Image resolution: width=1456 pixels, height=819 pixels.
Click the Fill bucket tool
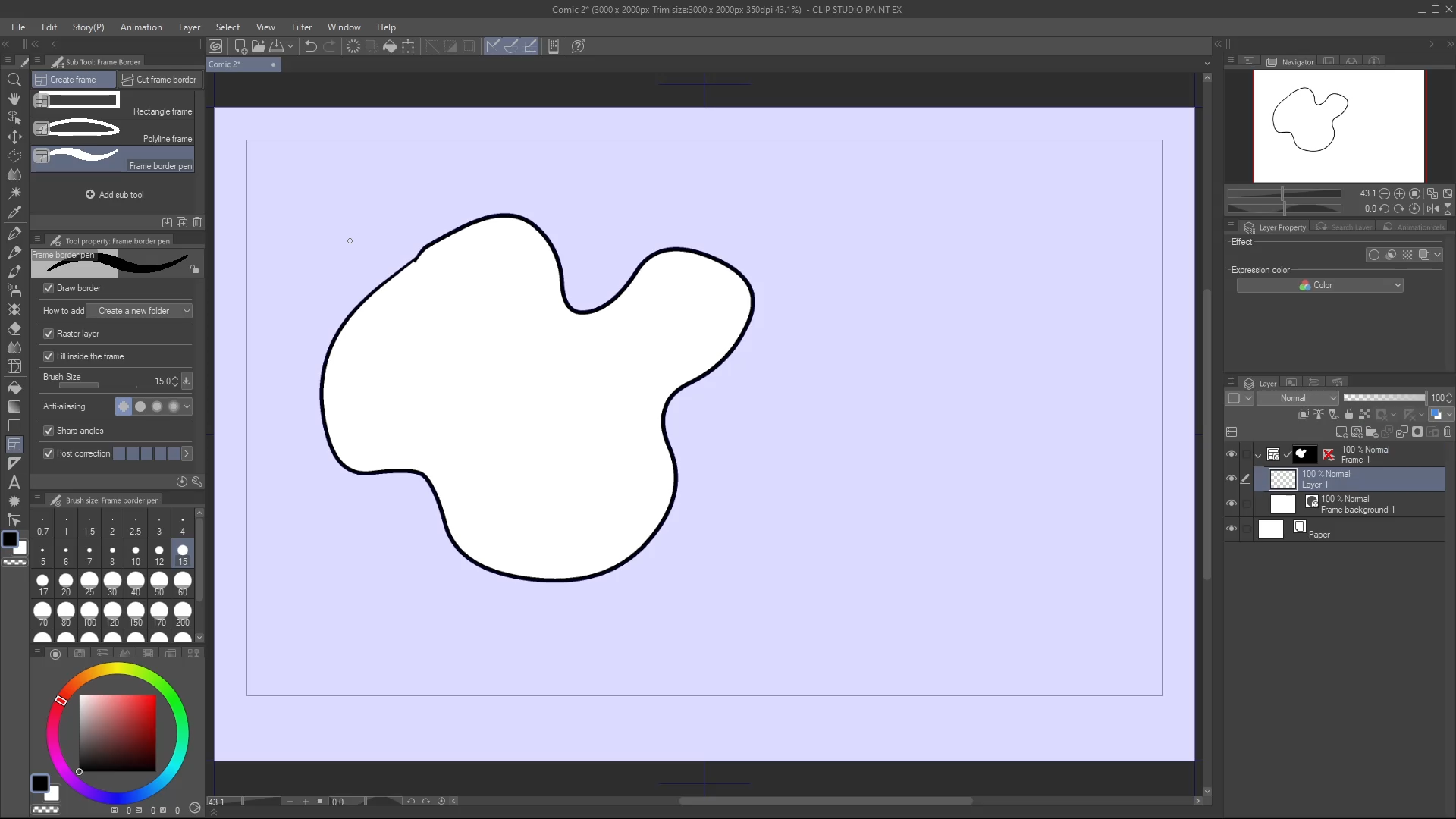[14, 388]
